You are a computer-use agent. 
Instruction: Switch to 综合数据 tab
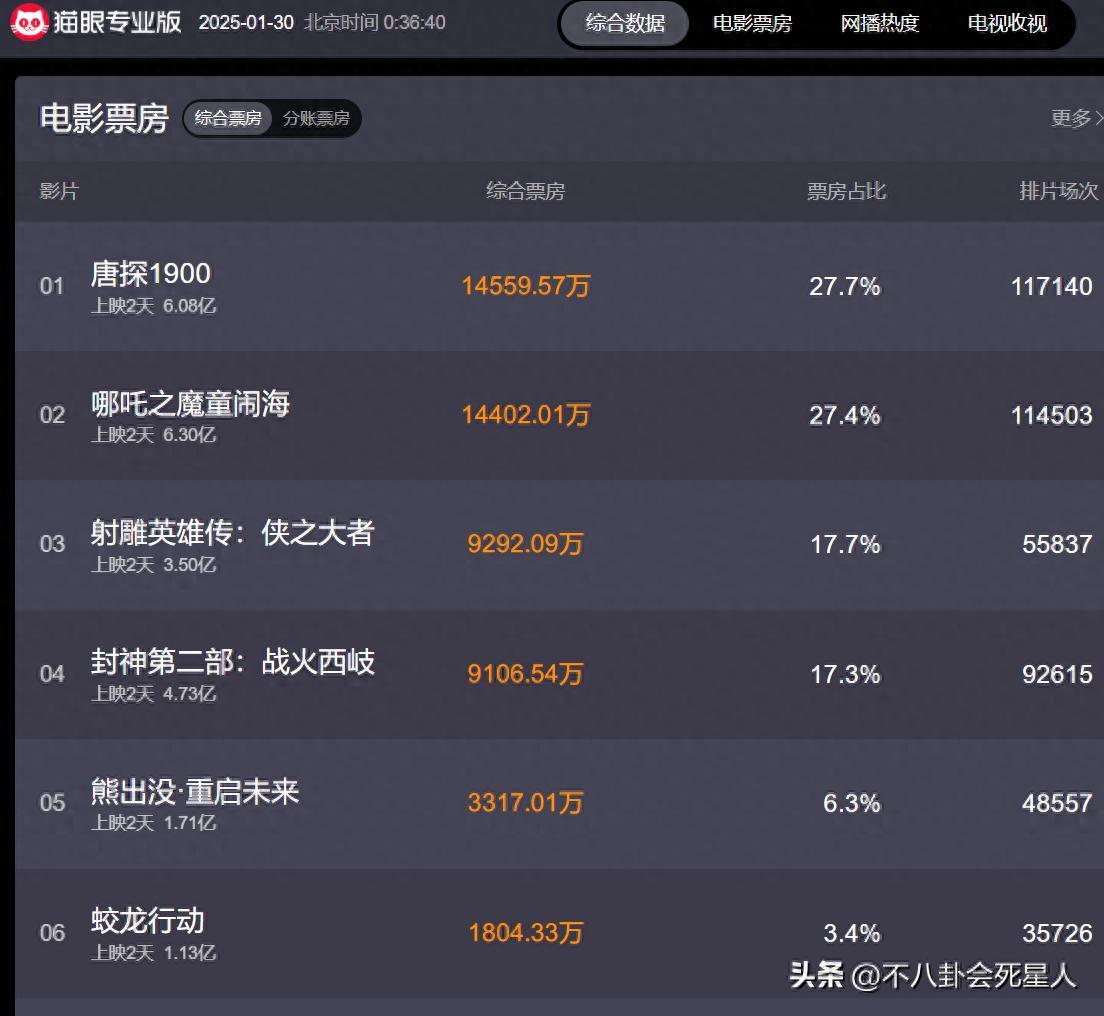tap(625, 24)
